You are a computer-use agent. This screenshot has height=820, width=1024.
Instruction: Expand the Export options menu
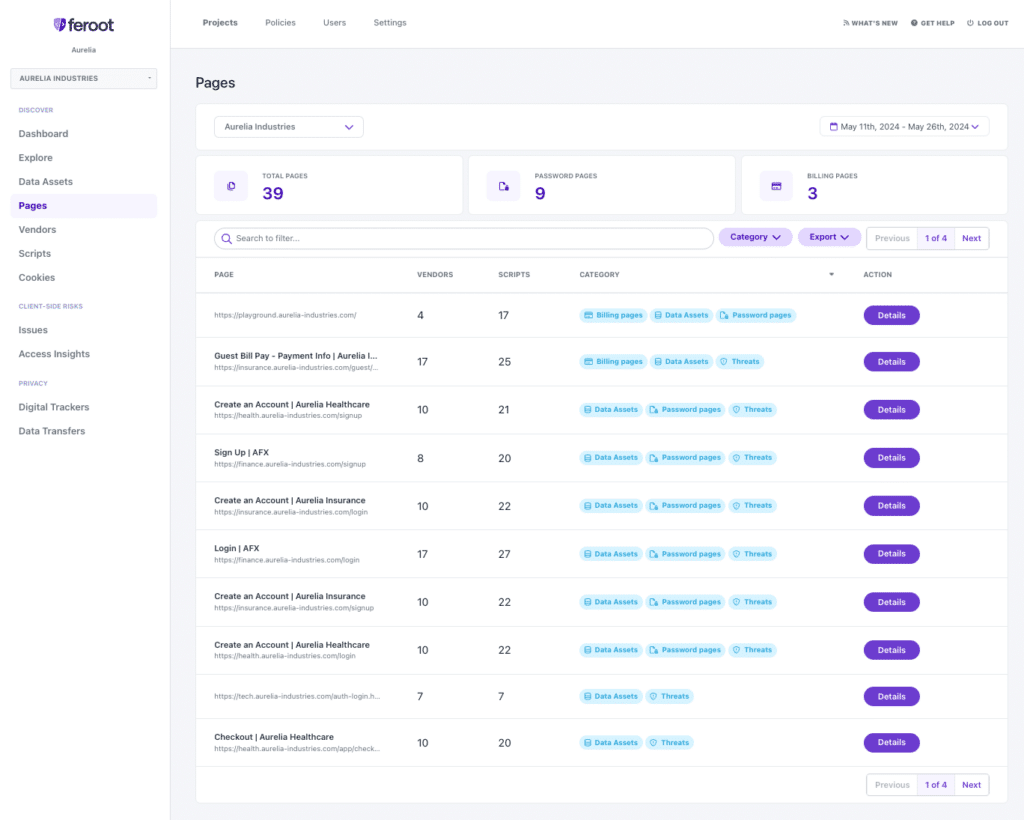tap(829, 237)
